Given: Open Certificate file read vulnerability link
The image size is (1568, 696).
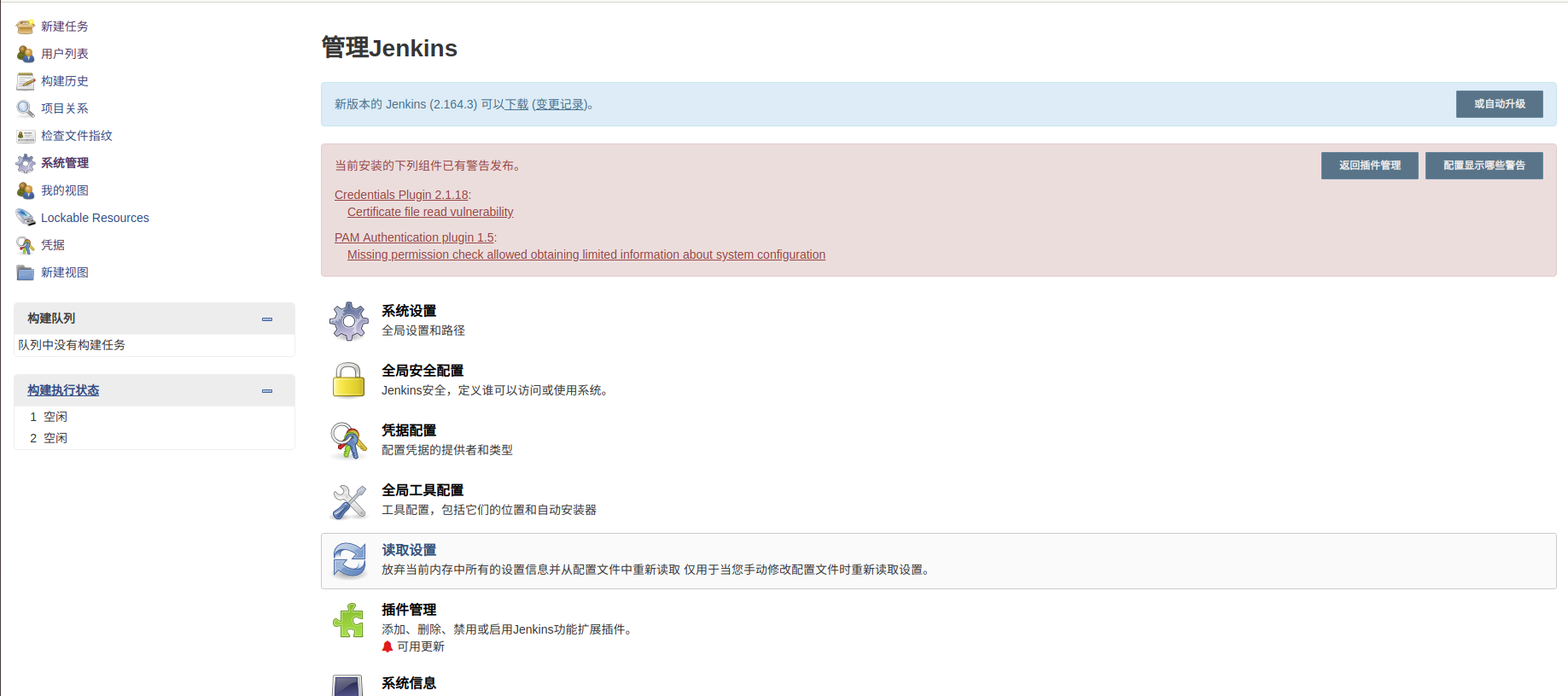Looking at the screenshot, I should click(430, 212).
